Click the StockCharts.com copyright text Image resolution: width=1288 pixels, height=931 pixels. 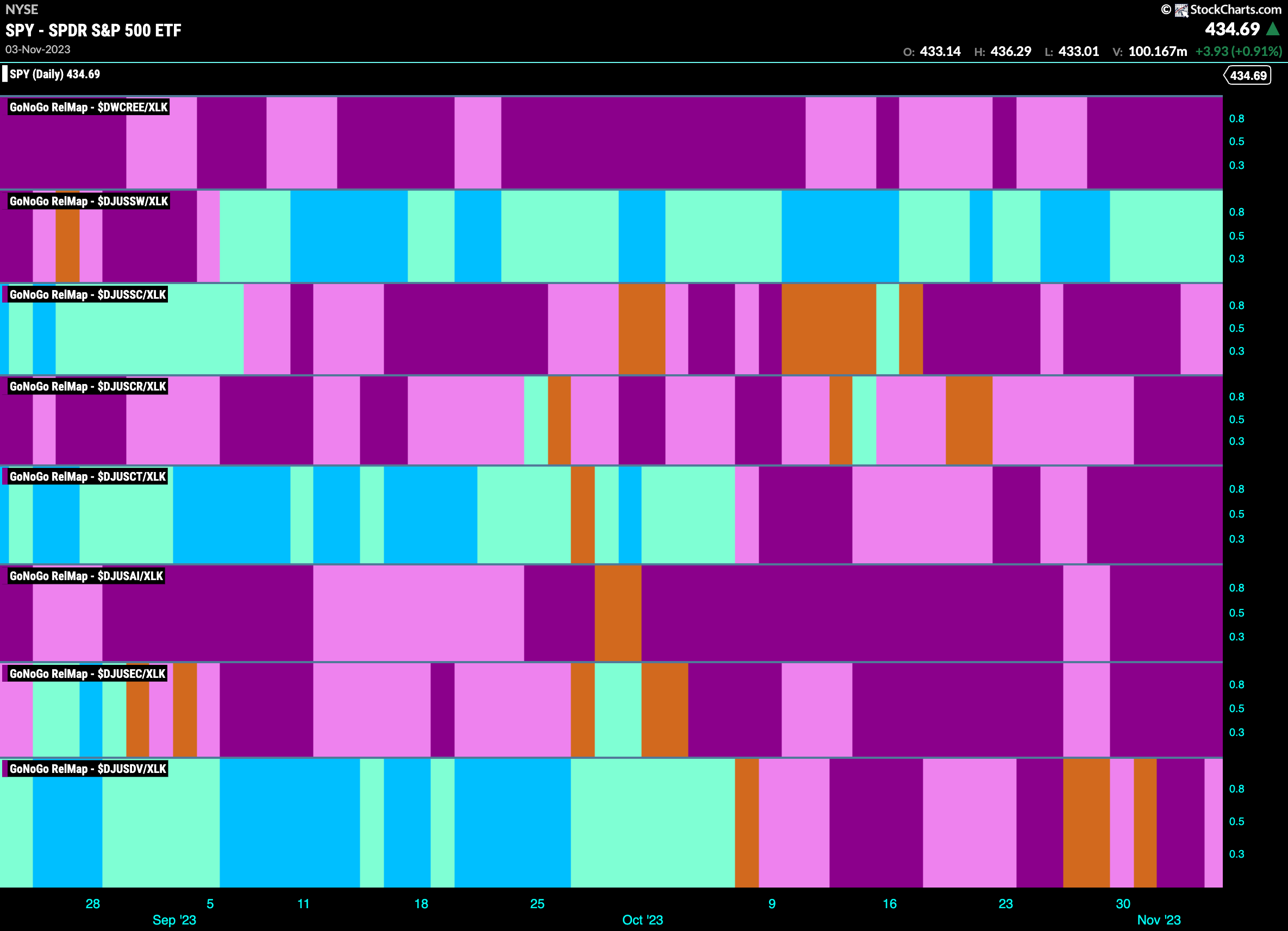pos(1235,10)
